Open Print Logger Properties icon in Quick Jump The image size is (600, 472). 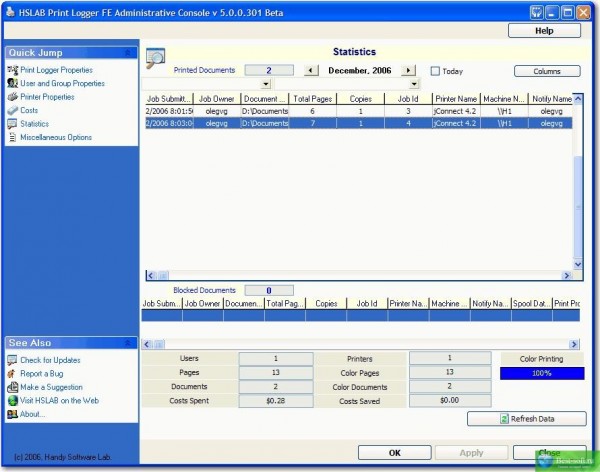click(12, 70)
